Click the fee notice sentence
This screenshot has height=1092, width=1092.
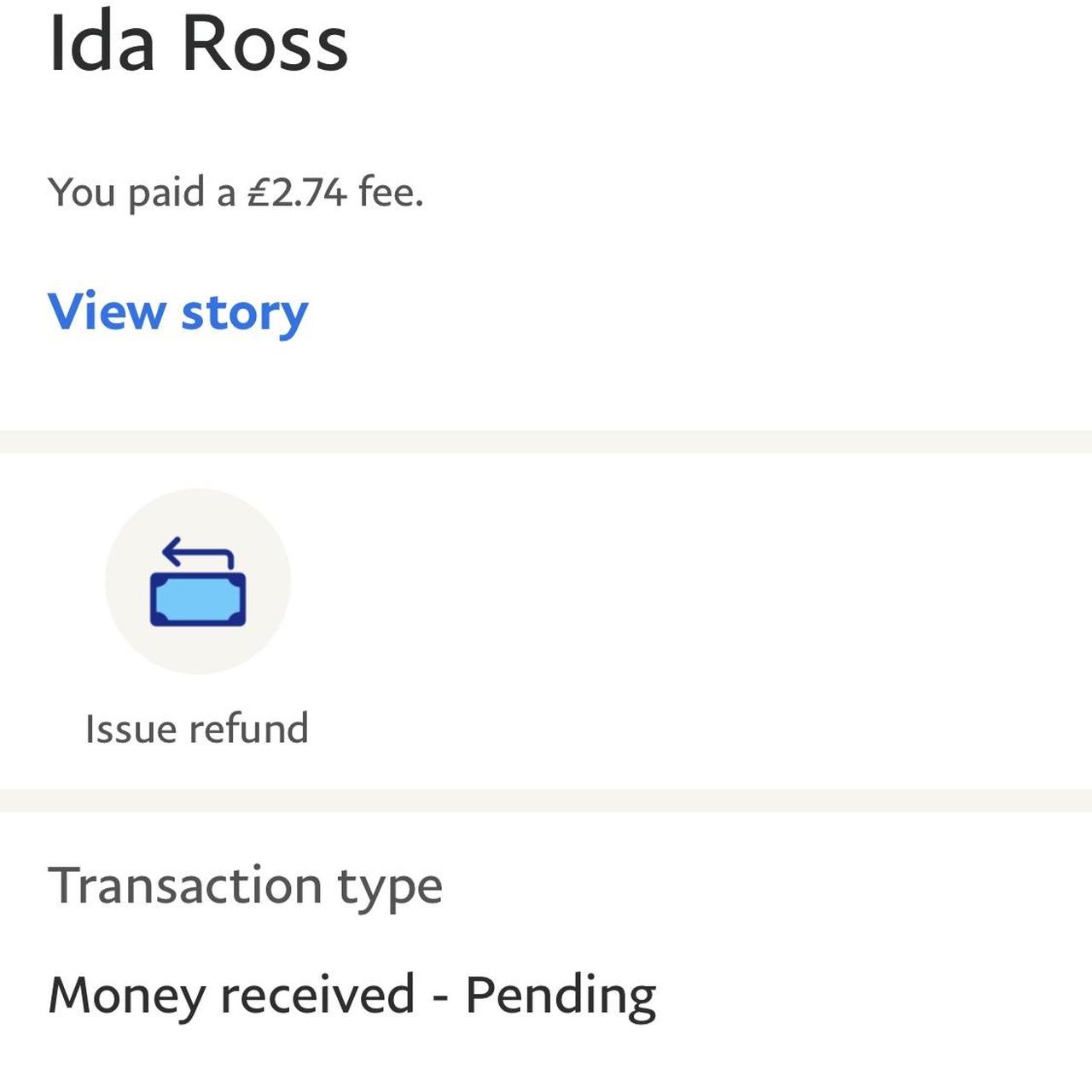pos(235,192)
